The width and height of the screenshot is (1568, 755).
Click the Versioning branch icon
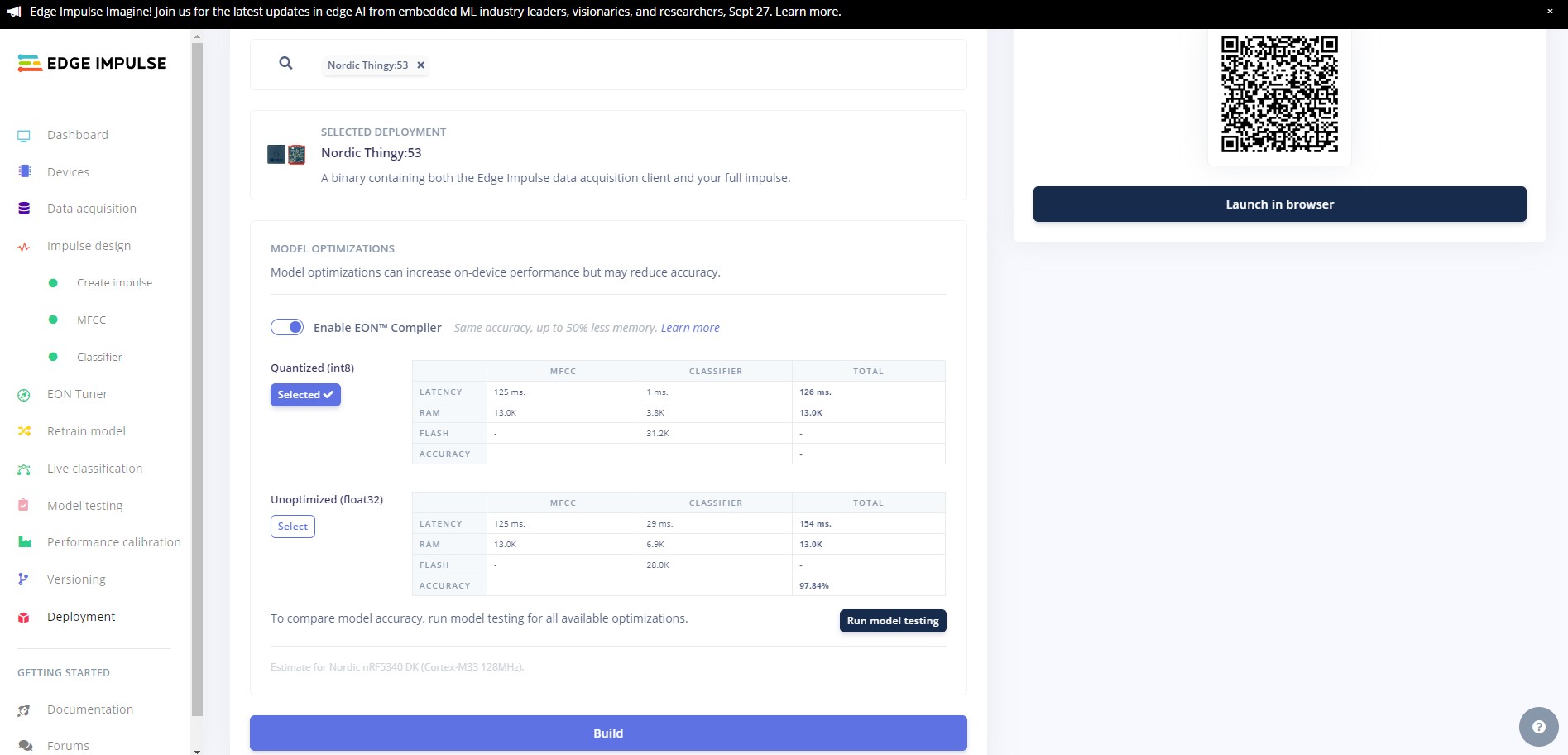(x=24, y=579)
